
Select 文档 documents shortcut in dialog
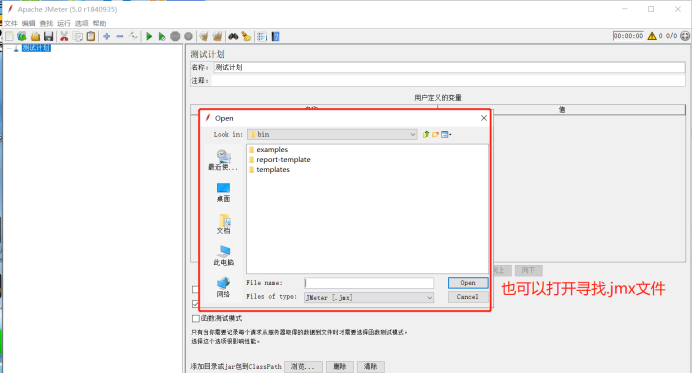pyautogui.click(x=223, y=224)
